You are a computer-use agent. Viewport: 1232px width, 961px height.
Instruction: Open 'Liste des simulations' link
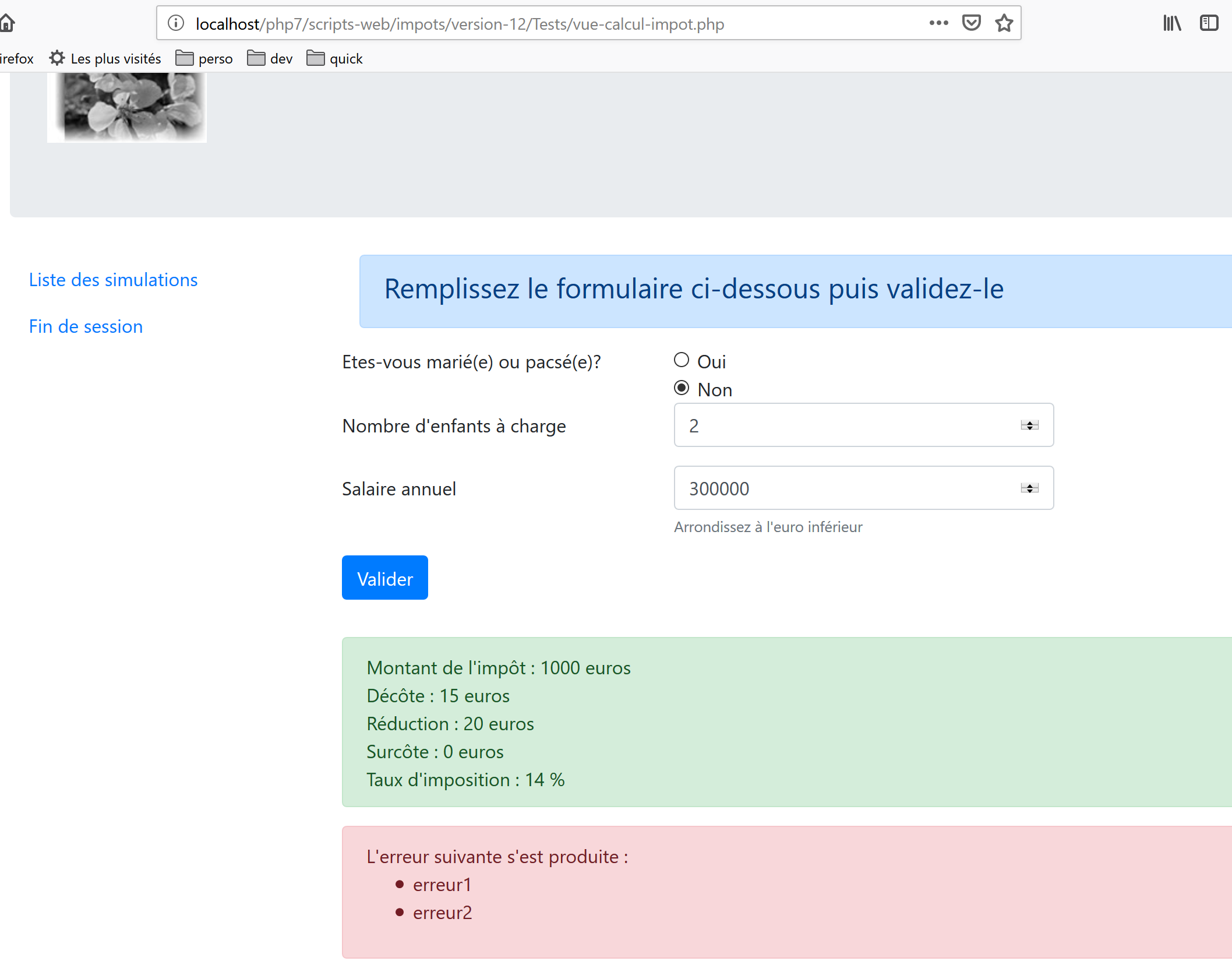coord(114,280)
